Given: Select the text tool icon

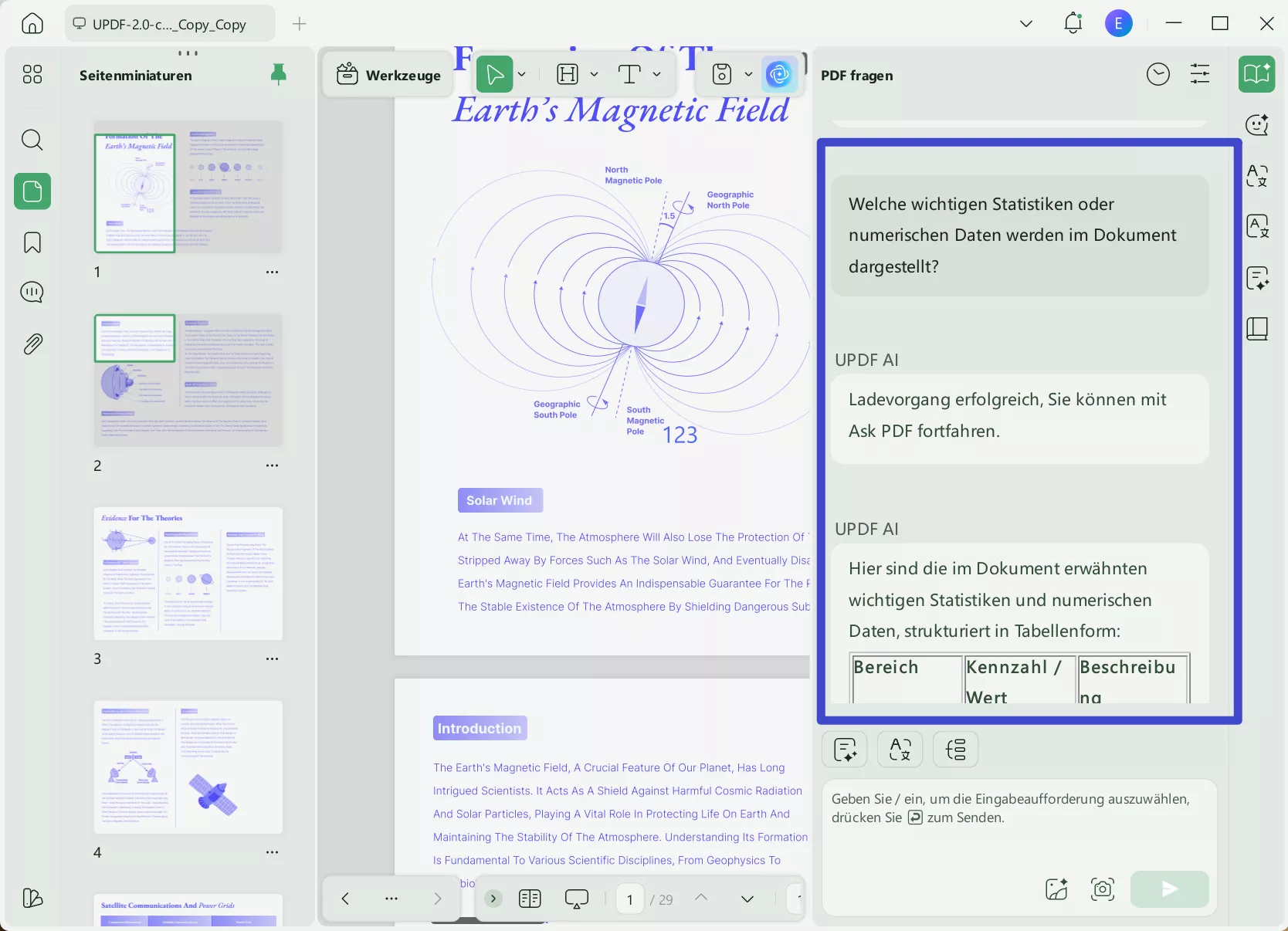Looking at the screenshot, I should tap(629, 74).
